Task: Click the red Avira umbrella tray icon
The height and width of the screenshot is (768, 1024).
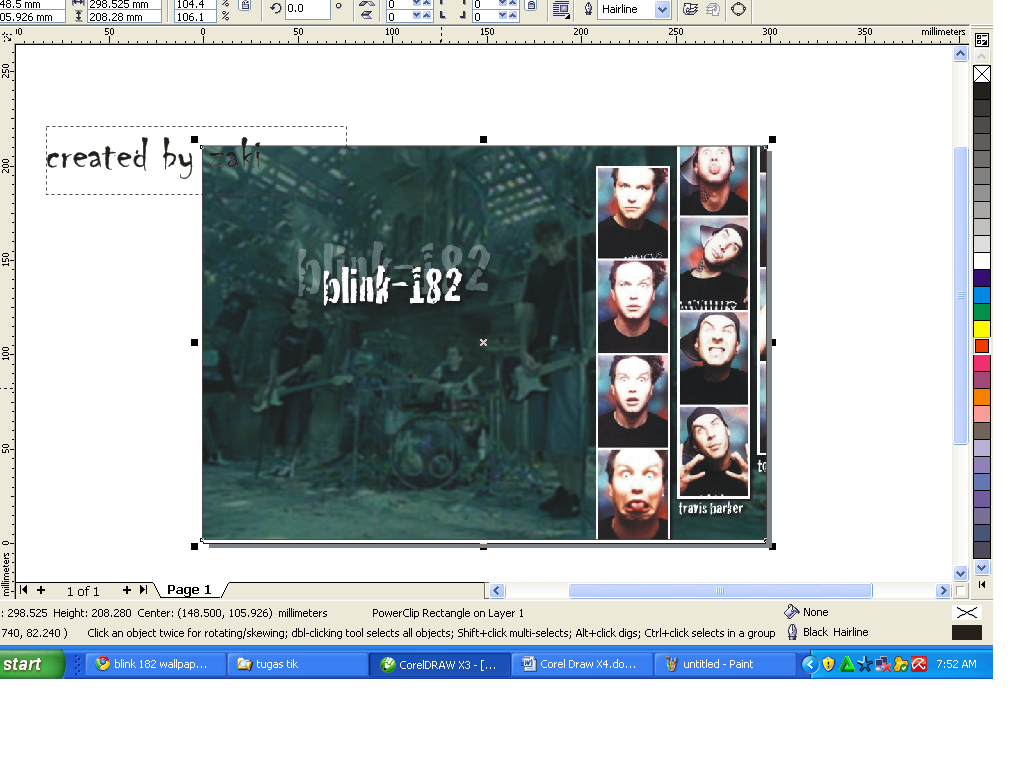Action: click(x=919, y=664)
